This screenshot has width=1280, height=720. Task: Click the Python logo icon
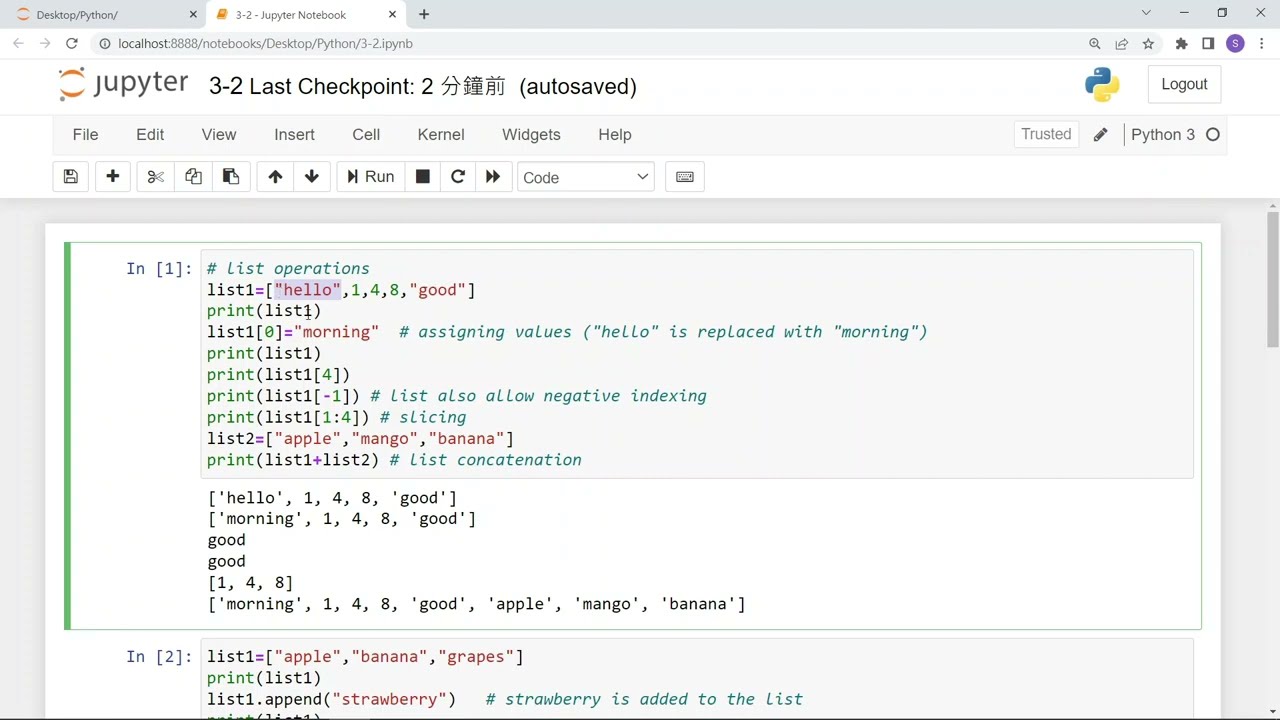1102,85
